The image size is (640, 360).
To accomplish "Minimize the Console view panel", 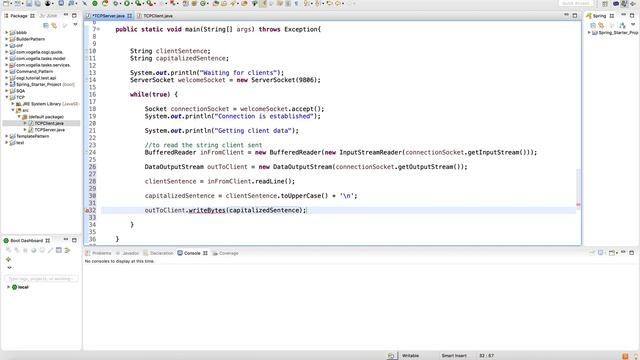I will (x=623, y=252).
